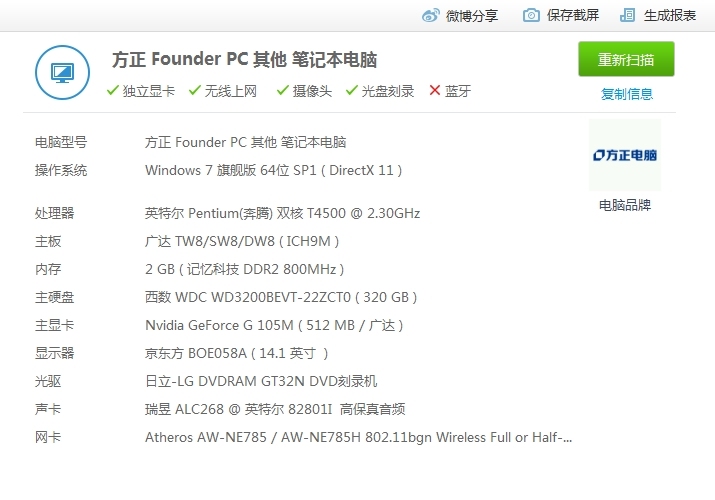This screenshot has height=500, width=715.
Task: Click the 瑞昱 ALC268 sound card value
Action: click(x=275, y=409)
